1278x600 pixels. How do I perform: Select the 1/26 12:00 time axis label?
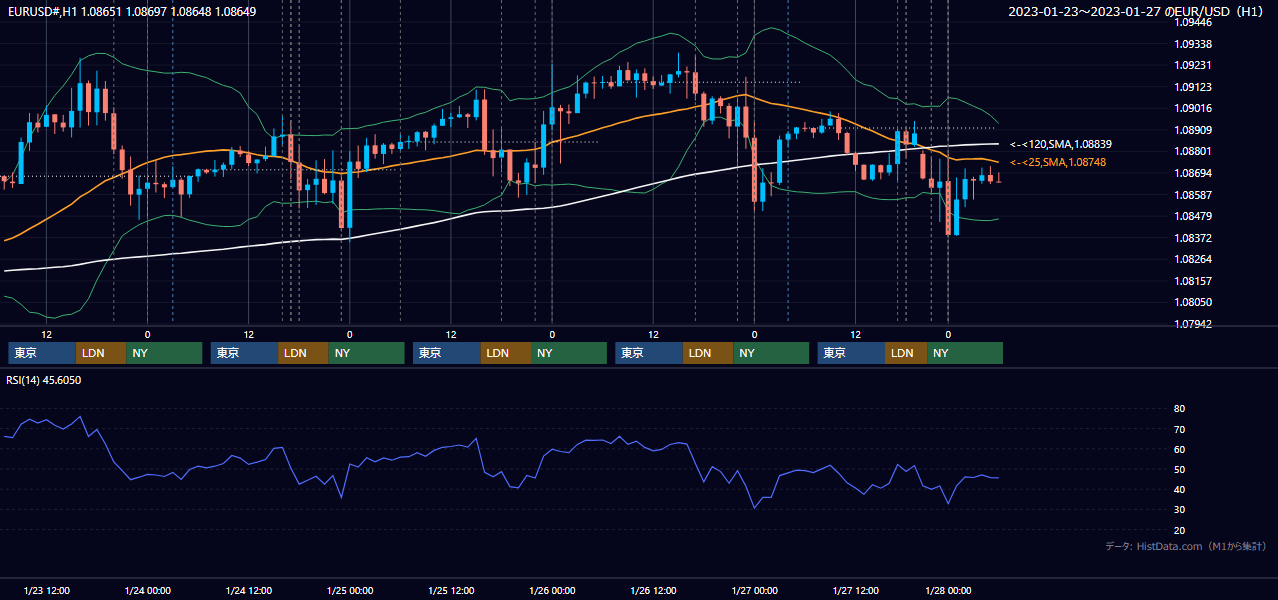(653, 590)
